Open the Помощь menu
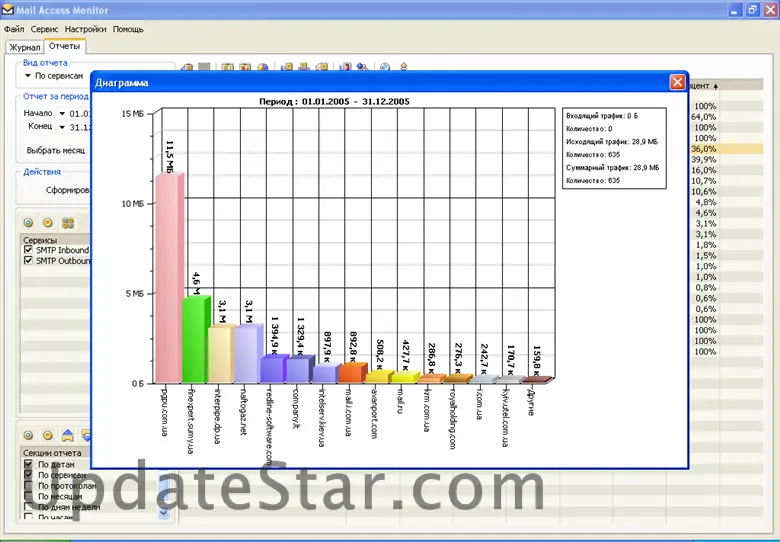Screen dimensions: 780x542 click(128, 29)
